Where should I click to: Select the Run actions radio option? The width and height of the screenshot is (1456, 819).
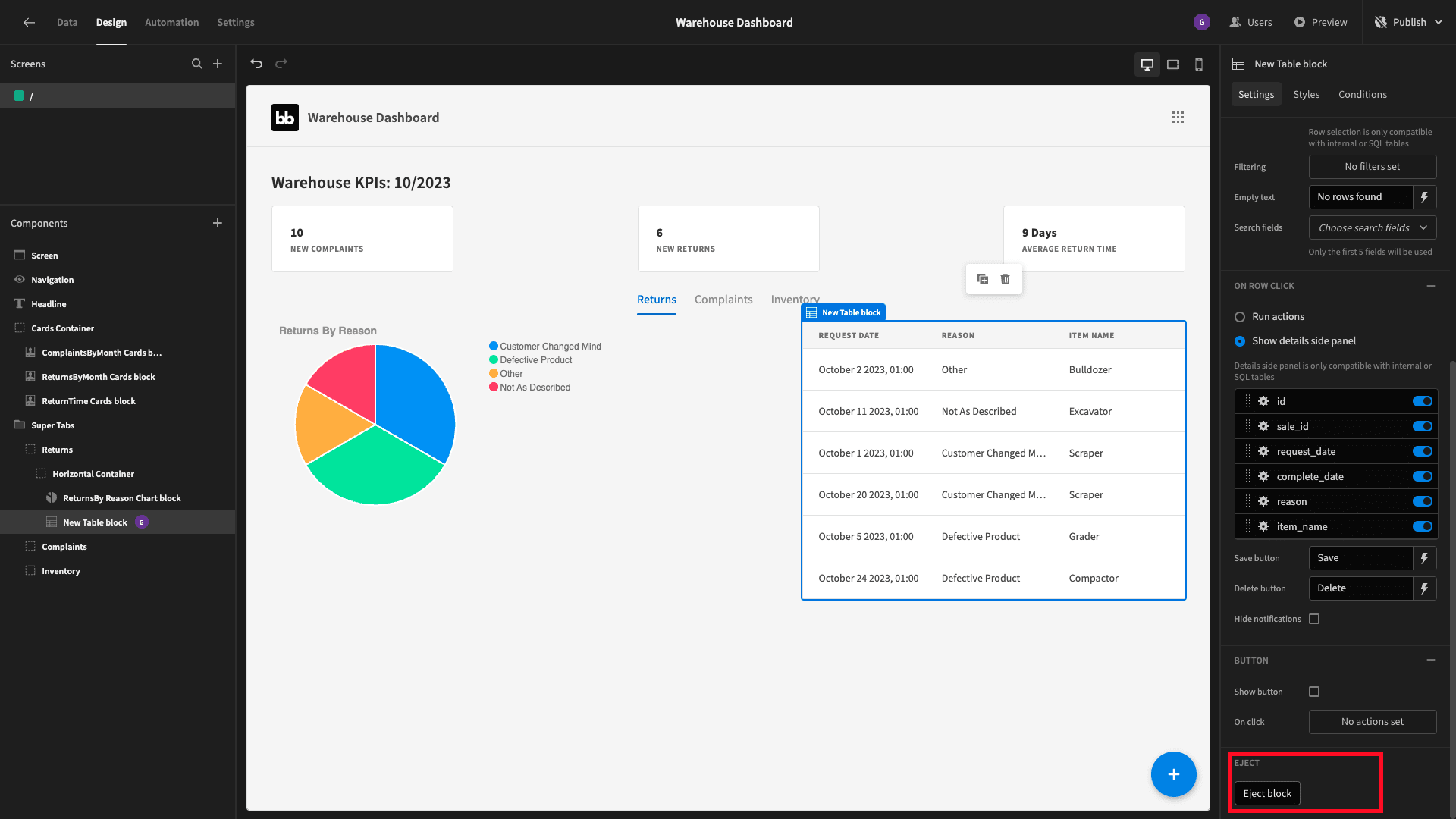point(1240,317)
